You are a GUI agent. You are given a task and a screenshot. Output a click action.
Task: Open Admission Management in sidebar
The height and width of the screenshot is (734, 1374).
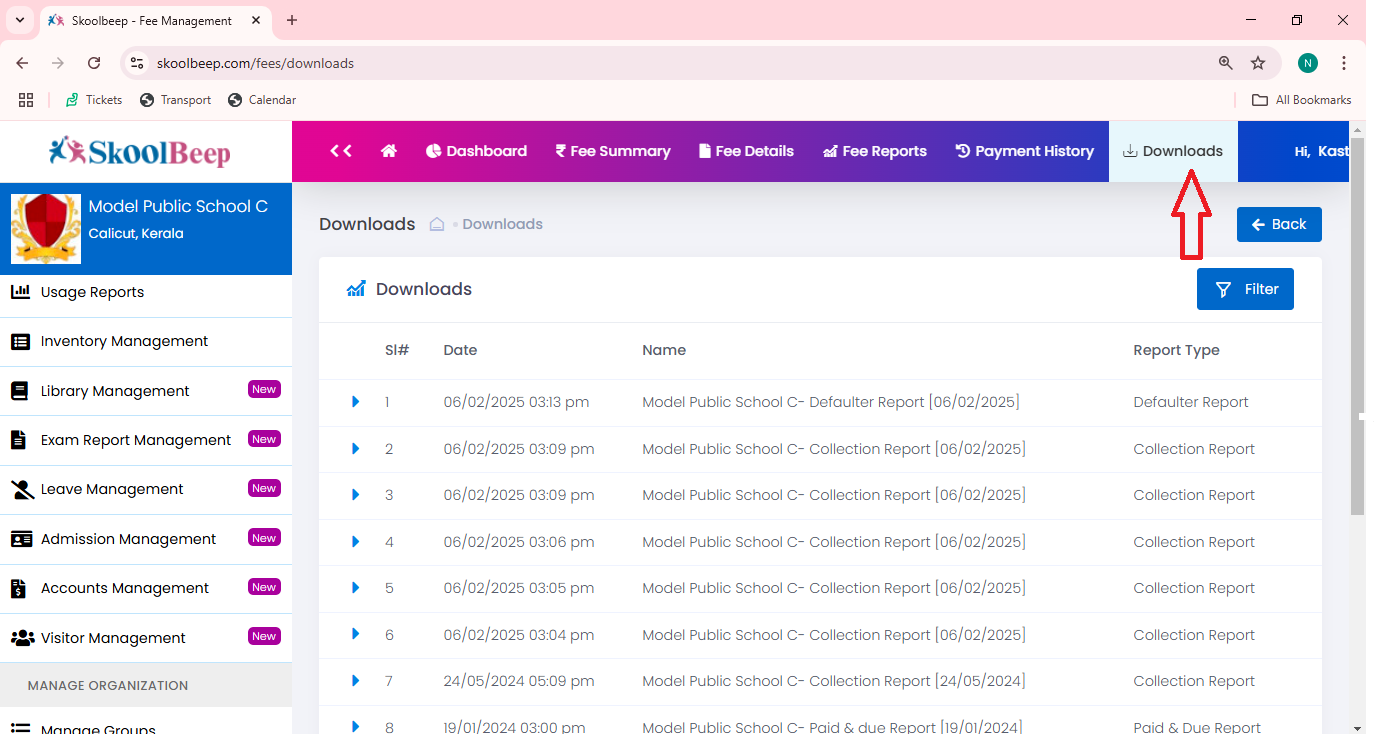click(x=146, y=539)
